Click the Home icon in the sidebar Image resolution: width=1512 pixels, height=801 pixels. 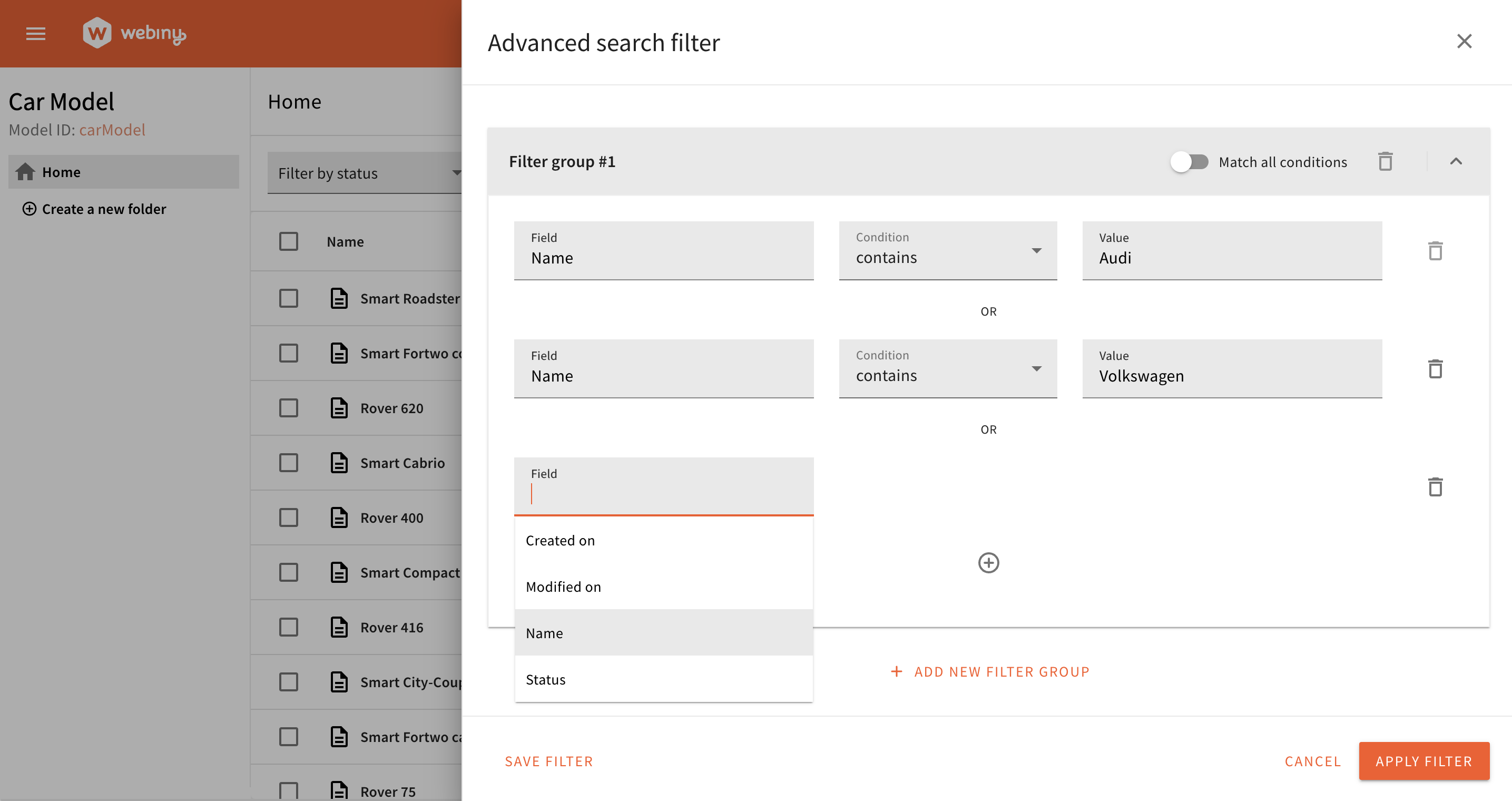coord(25,171)
